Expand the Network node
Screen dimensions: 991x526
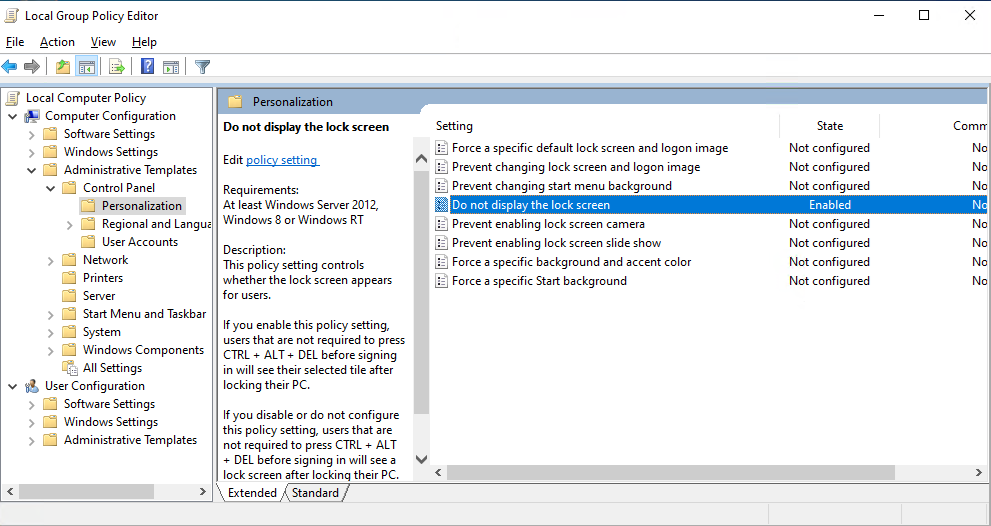click(51, 260)
